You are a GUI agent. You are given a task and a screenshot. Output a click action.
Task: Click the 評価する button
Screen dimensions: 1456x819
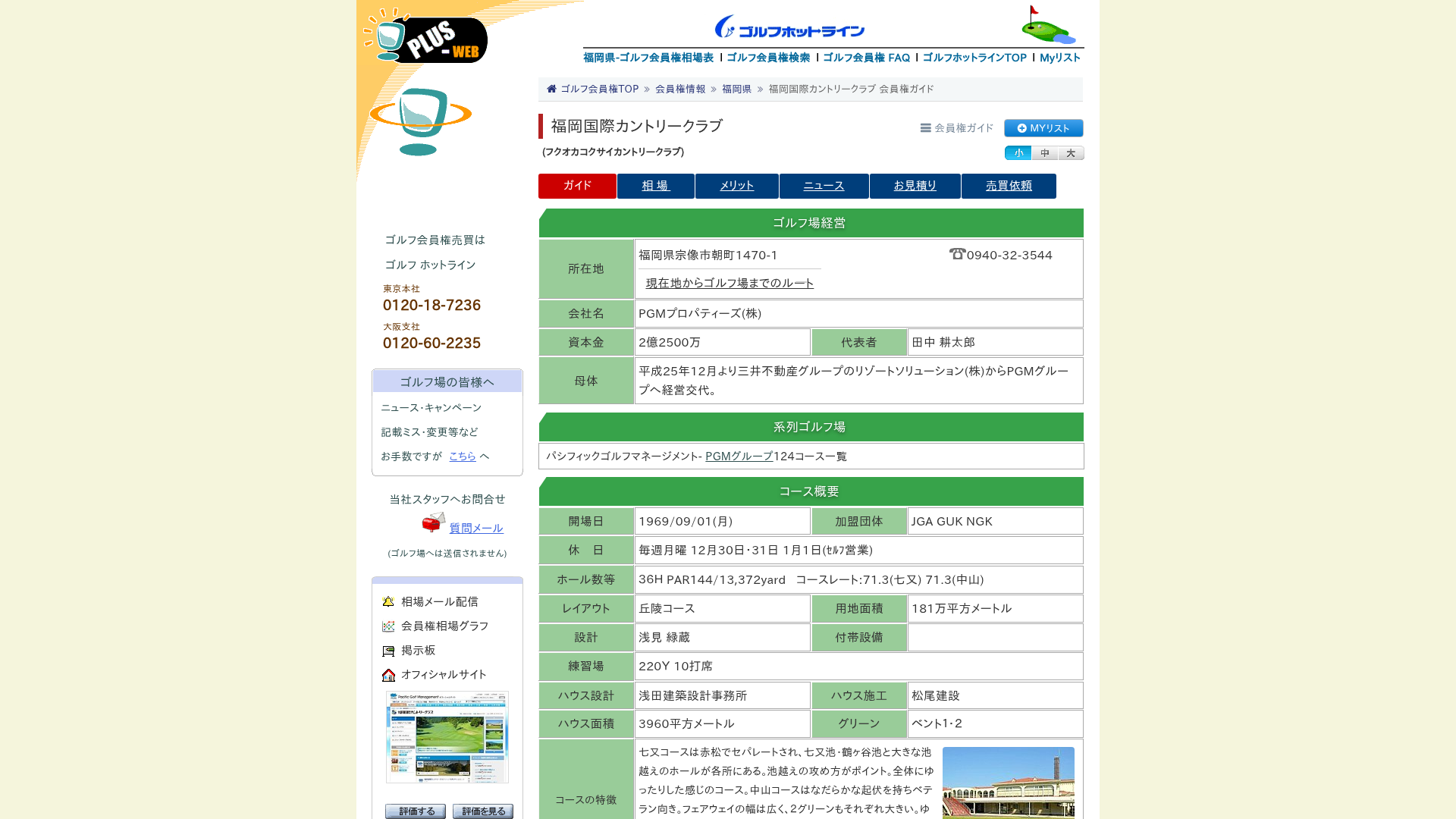pos(416,811)
